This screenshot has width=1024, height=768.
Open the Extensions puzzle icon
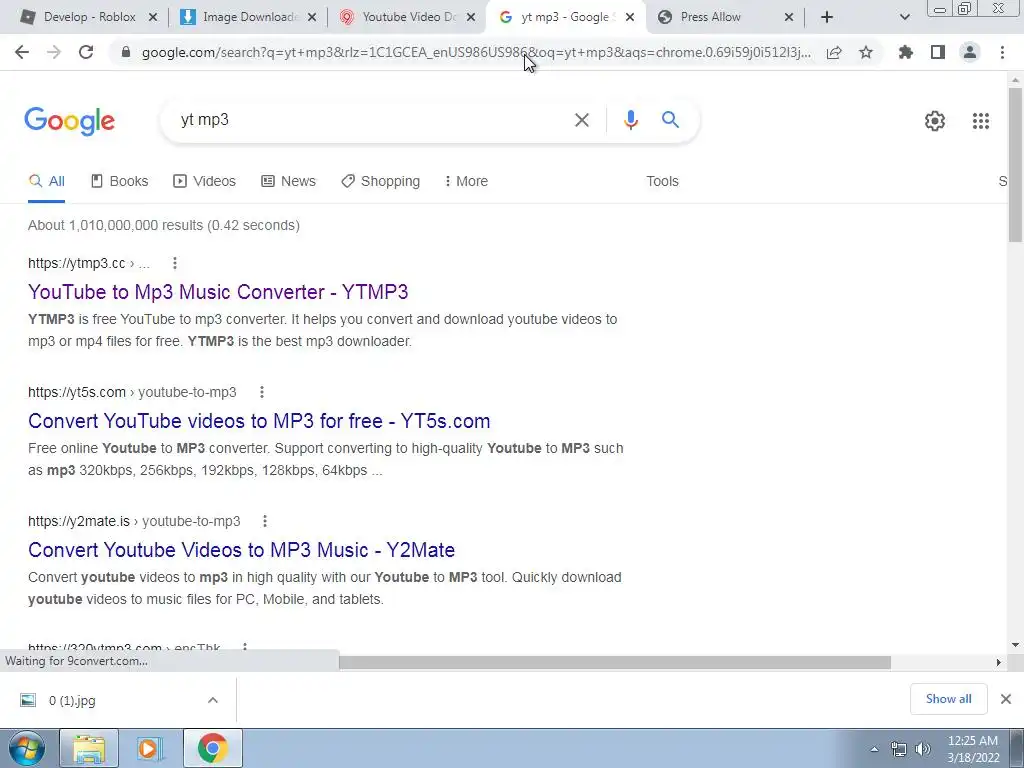pyautogui.click(x=906, y=52)
